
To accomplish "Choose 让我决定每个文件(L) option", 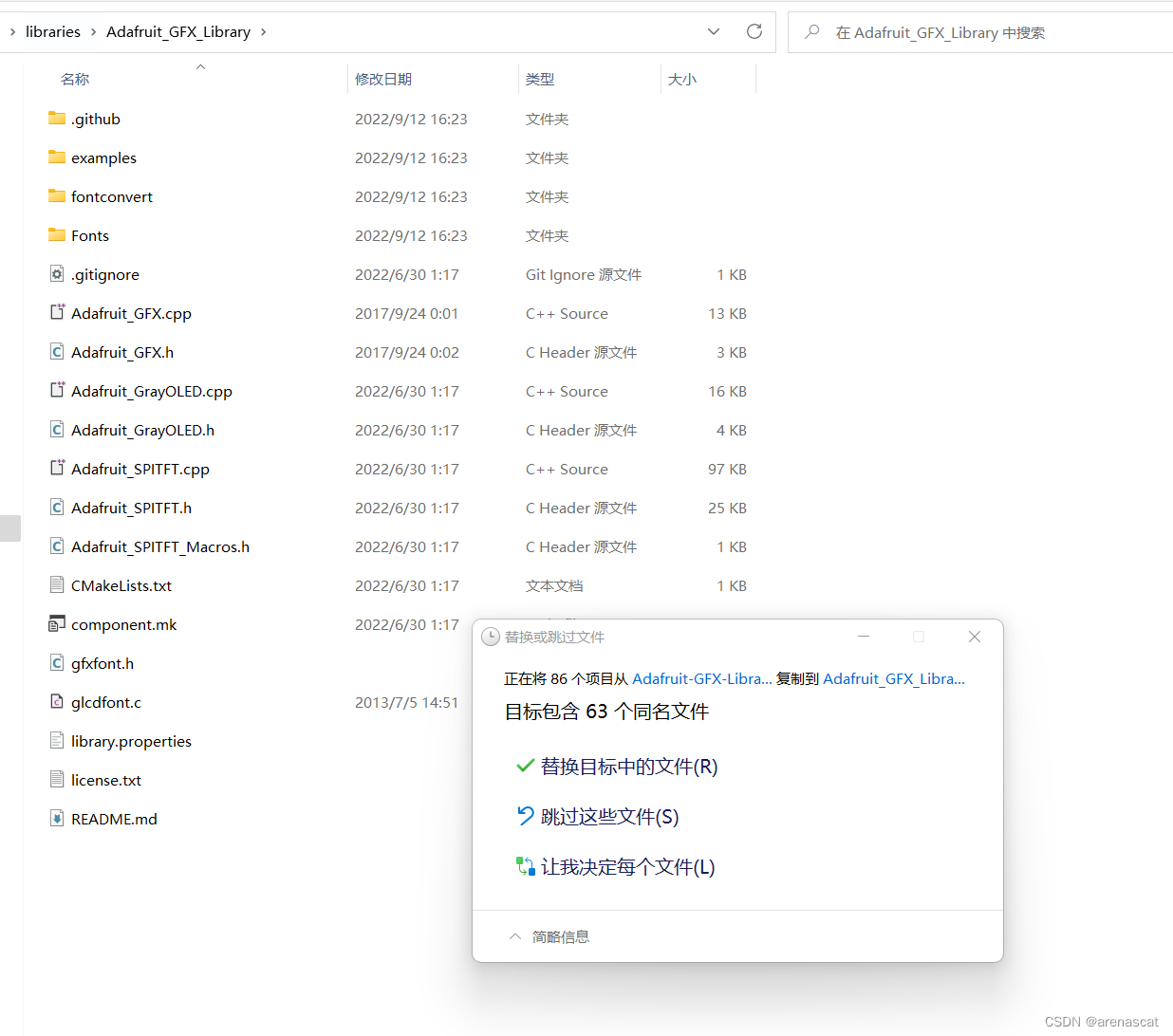I will point(615,866).
